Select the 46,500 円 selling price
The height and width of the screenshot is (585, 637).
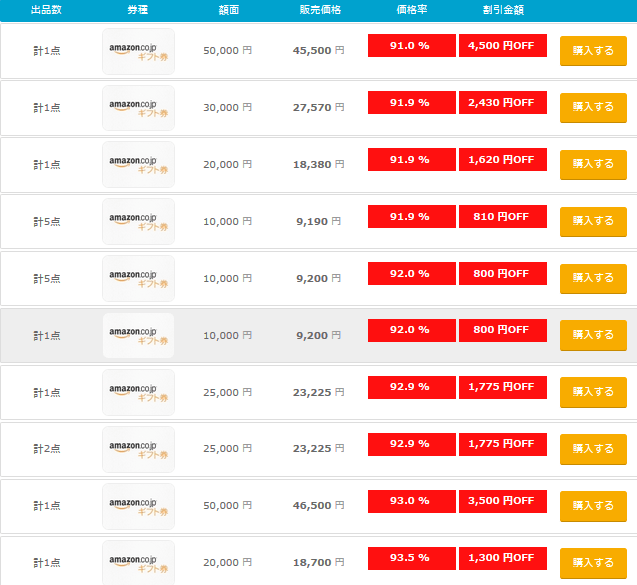pyautogui.click(x=318, y=506)
